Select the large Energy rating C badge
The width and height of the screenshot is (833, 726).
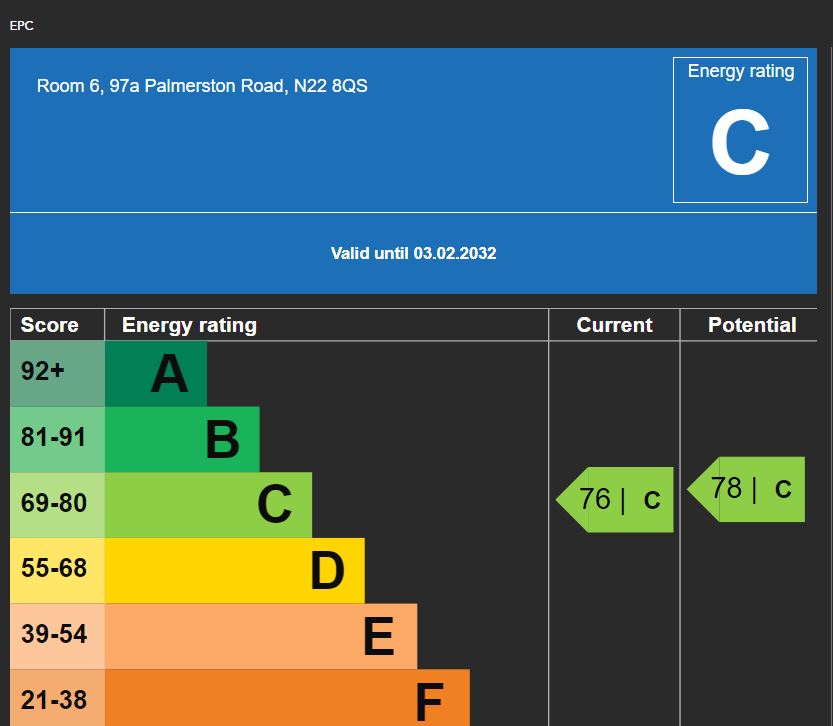coord(740,130)
